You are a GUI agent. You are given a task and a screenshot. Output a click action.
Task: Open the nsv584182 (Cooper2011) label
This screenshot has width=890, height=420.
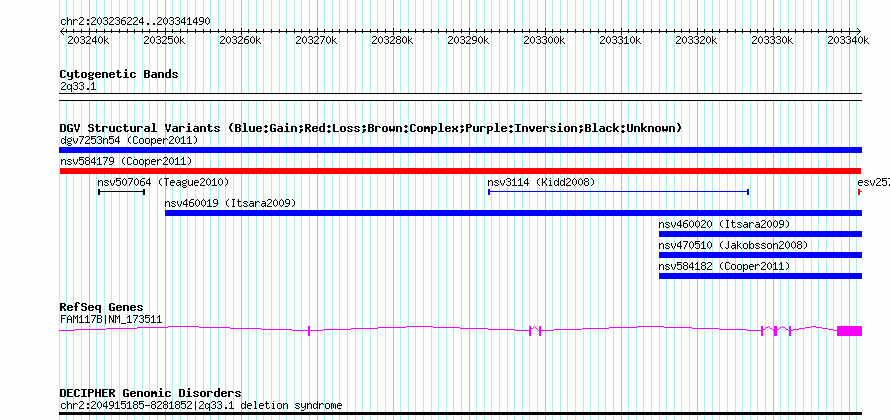tap(724, 266)
